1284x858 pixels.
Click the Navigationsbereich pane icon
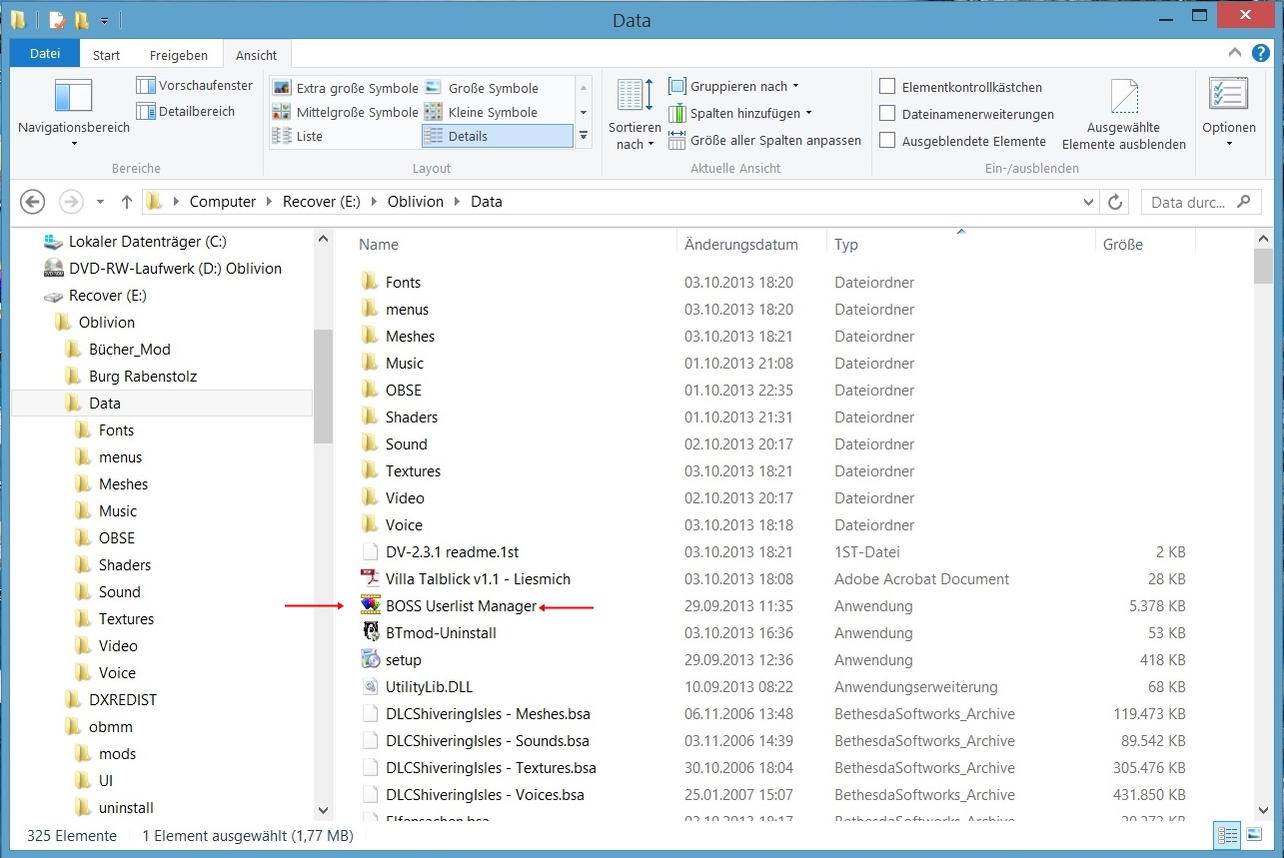[x=73, y=97]
